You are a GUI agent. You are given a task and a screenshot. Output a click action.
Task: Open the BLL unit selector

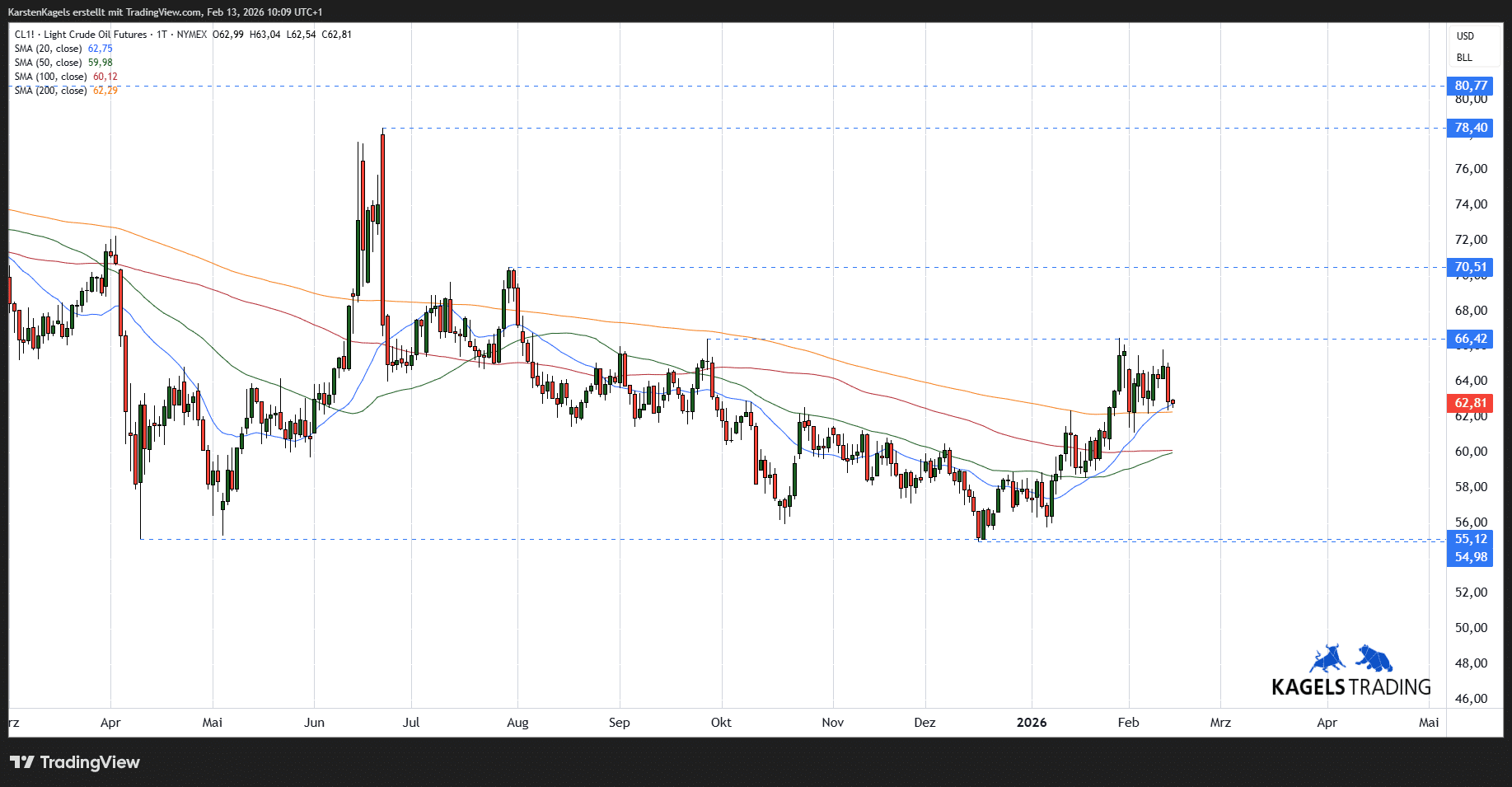[1464, 58]
